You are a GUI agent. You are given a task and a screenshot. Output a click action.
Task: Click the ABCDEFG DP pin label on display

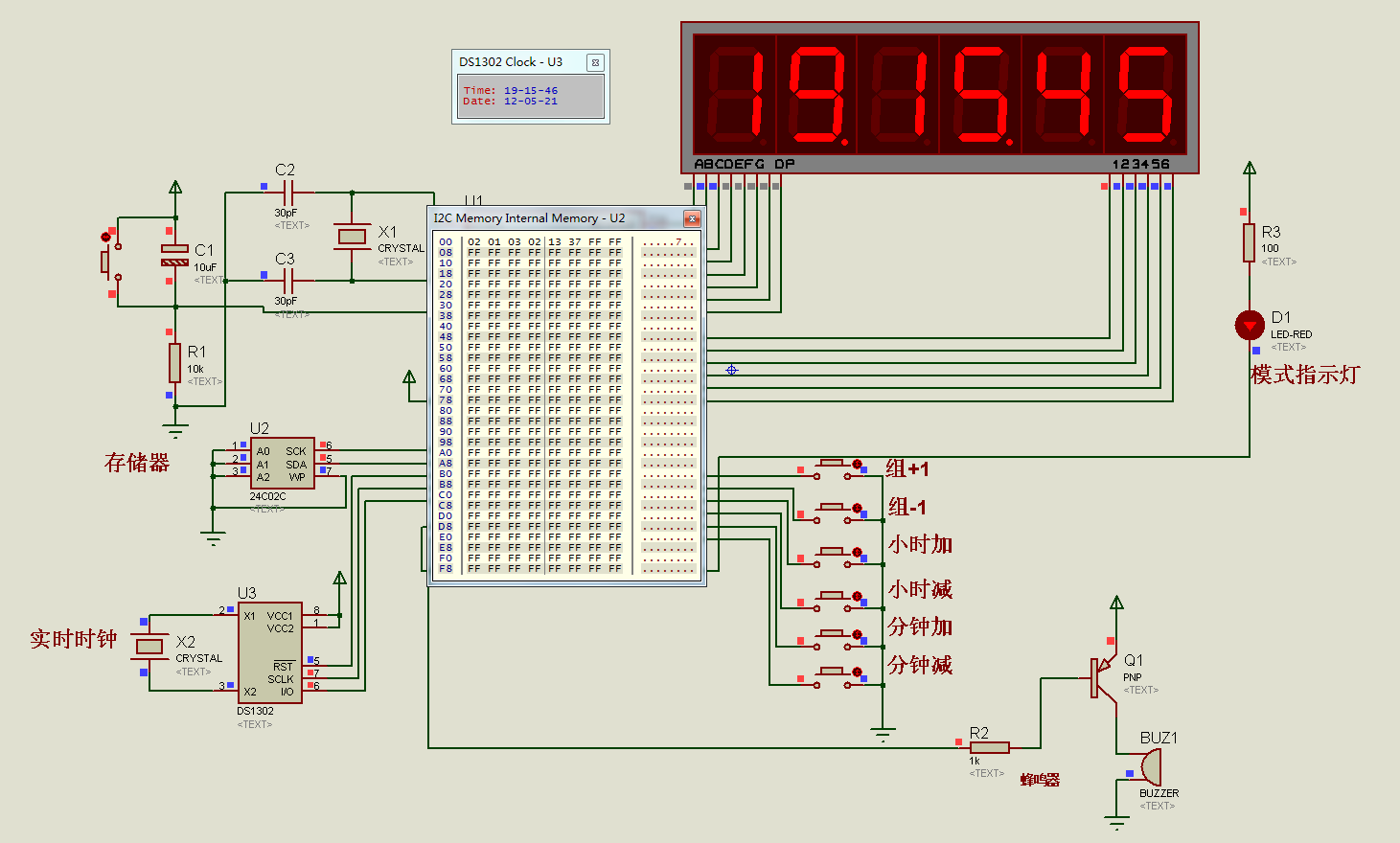point(745,164)
